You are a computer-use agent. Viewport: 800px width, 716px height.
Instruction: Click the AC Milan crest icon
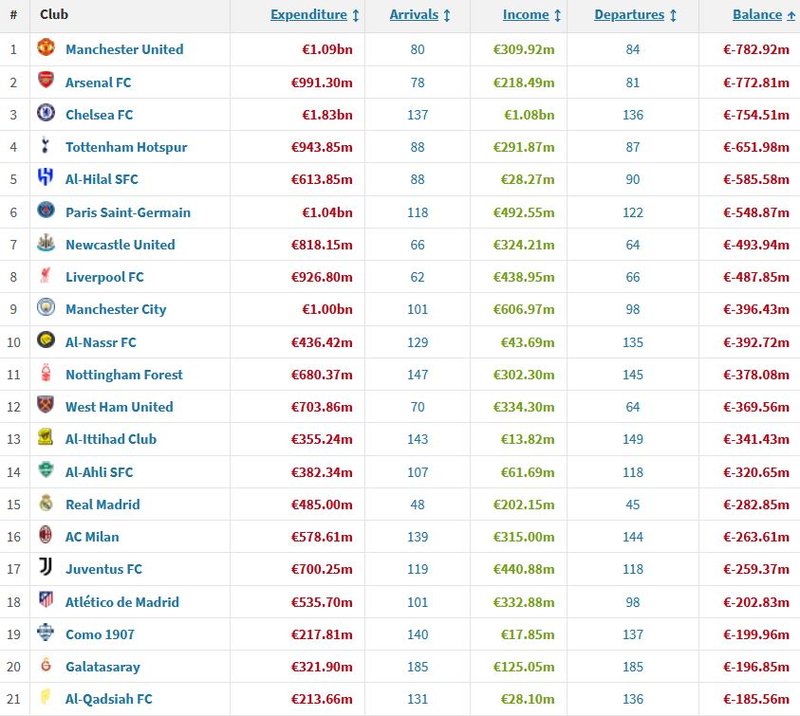click(46, 534)
